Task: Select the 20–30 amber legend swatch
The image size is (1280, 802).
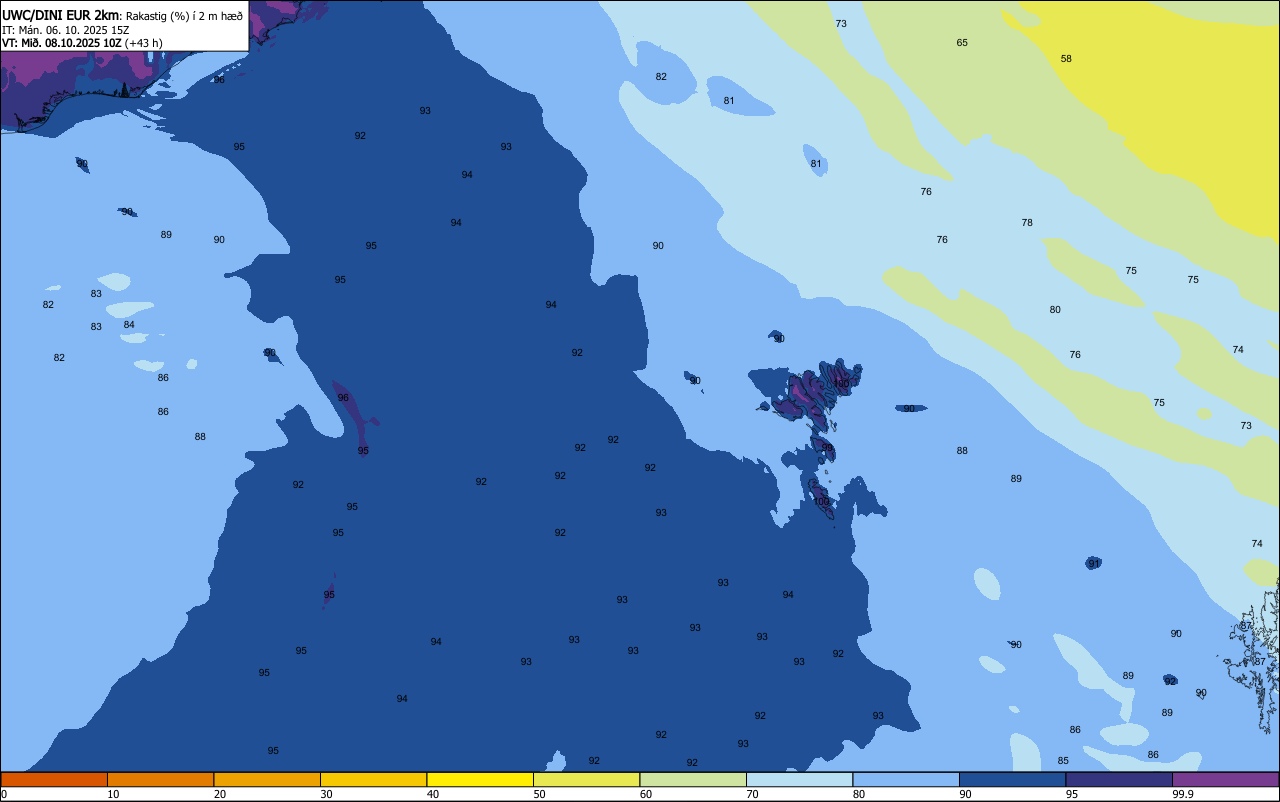Action: (267, 779)
